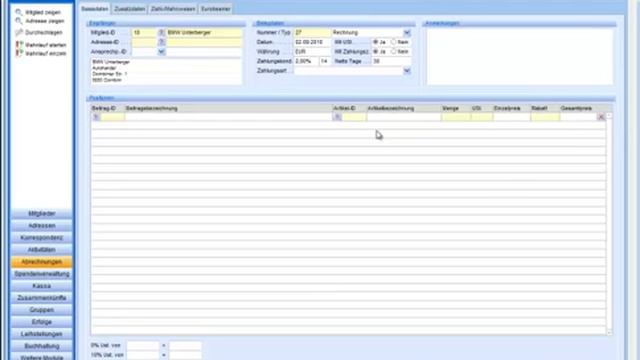
Task: Click the Datum field 02.09.2010
Action: click(312, 42)
